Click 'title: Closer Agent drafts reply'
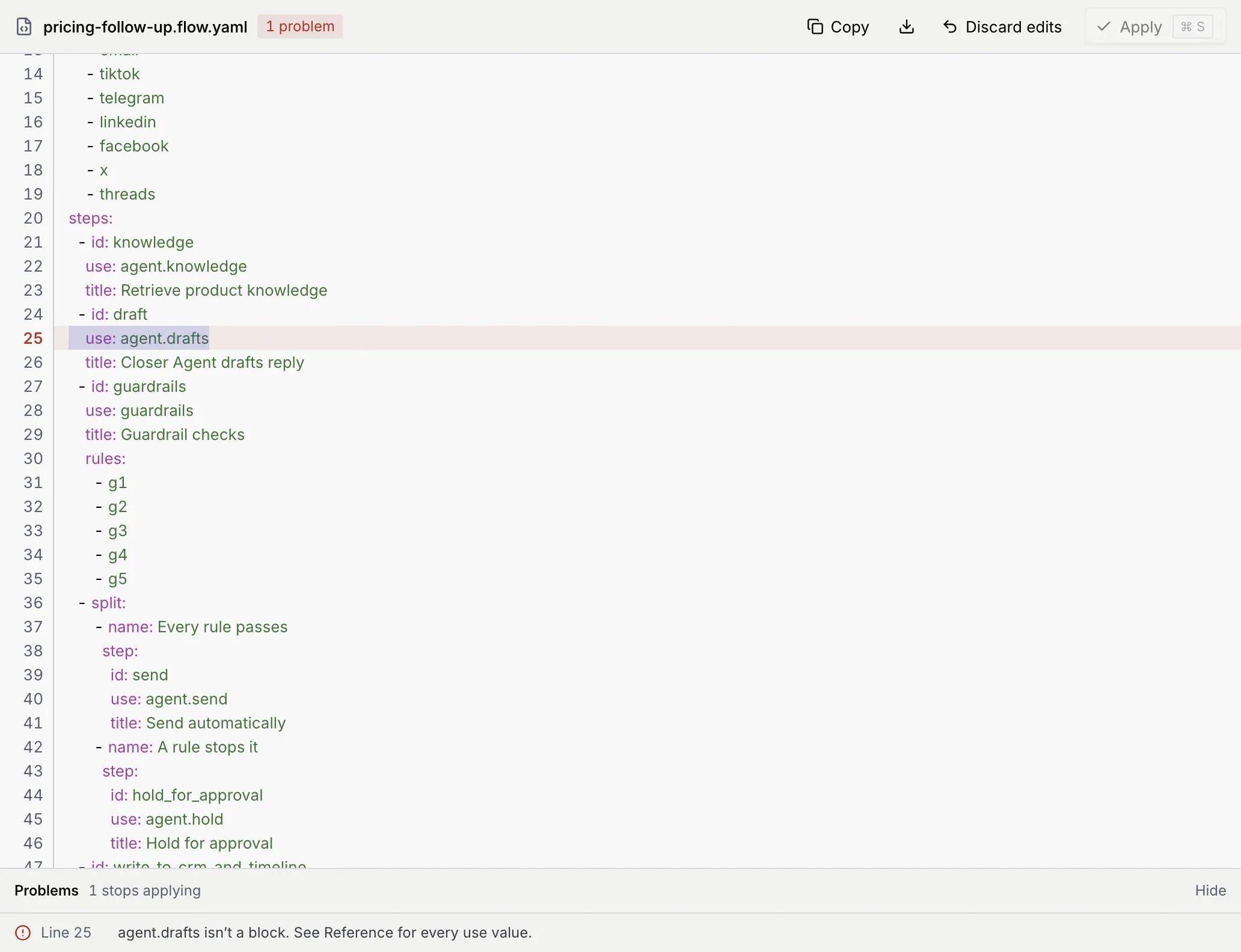 [195, 362]
